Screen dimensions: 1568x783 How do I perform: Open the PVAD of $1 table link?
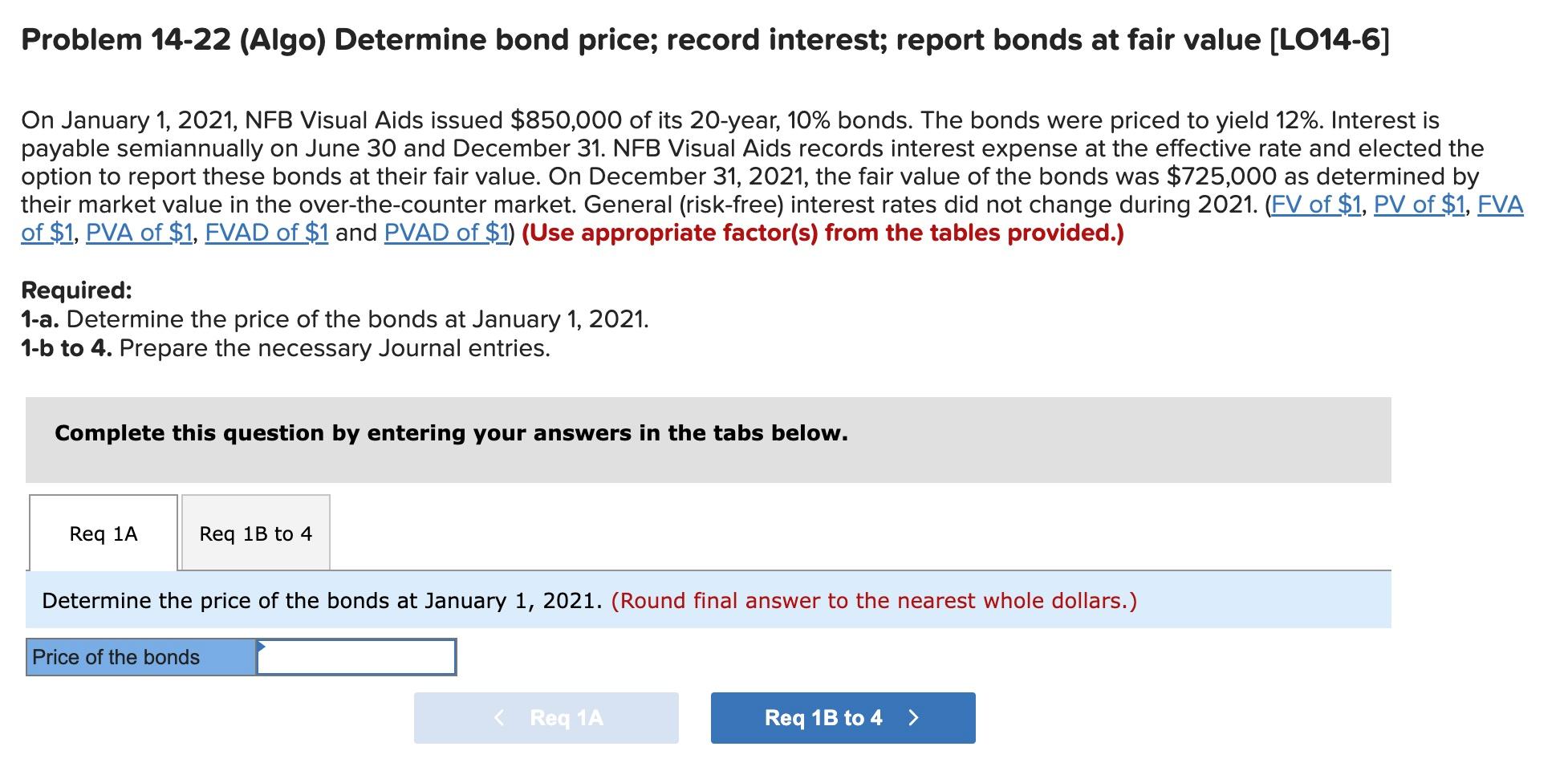coord(446,233)
